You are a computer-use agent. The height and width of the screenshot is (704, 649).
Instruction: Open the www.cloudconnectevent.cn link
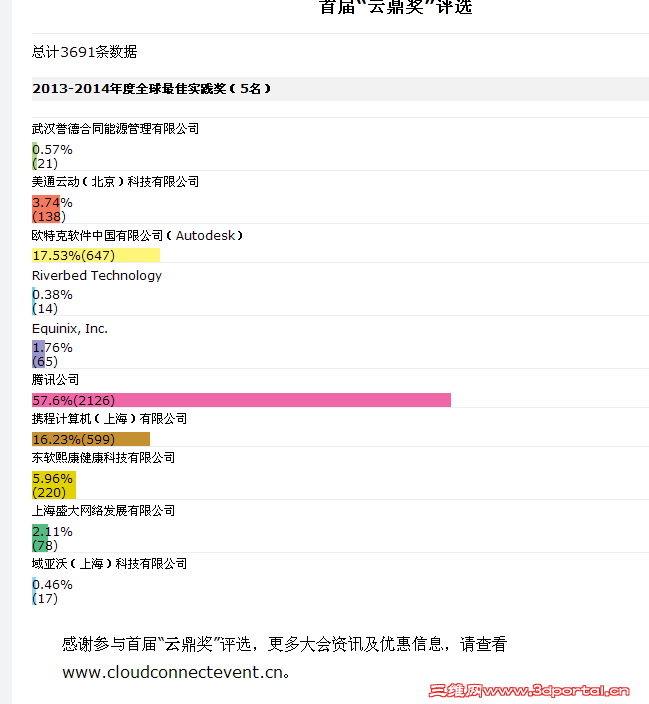tap(173, 672)
